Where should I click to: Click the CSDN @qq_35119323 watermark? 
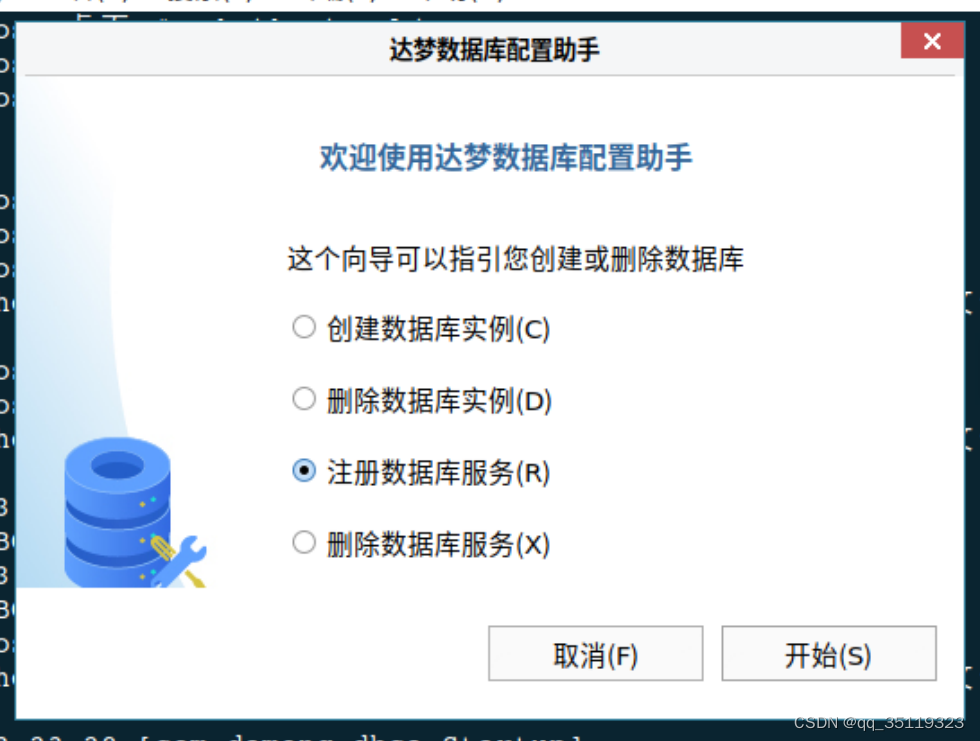click(x=878, y=723)
